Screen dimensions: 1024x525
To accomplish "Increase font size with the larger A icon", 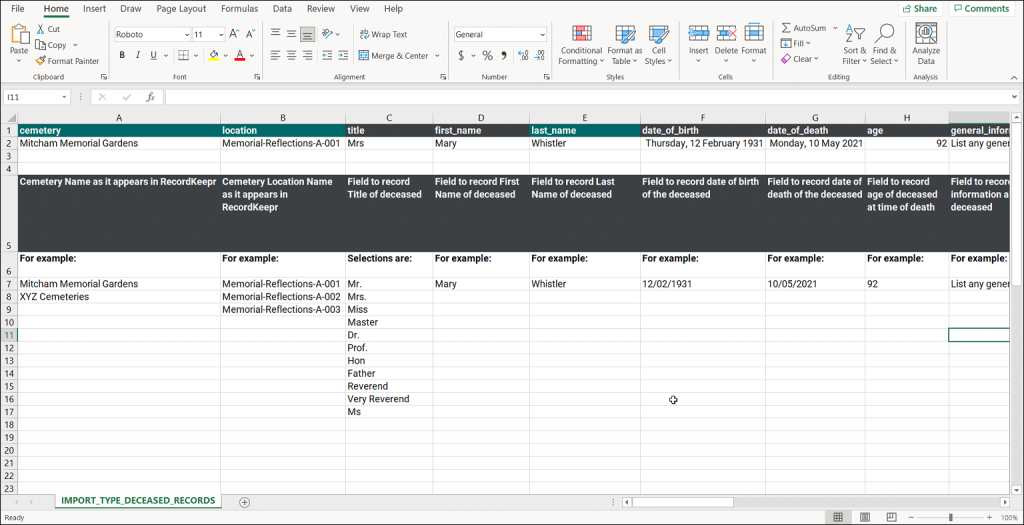I will pos(234,35).
